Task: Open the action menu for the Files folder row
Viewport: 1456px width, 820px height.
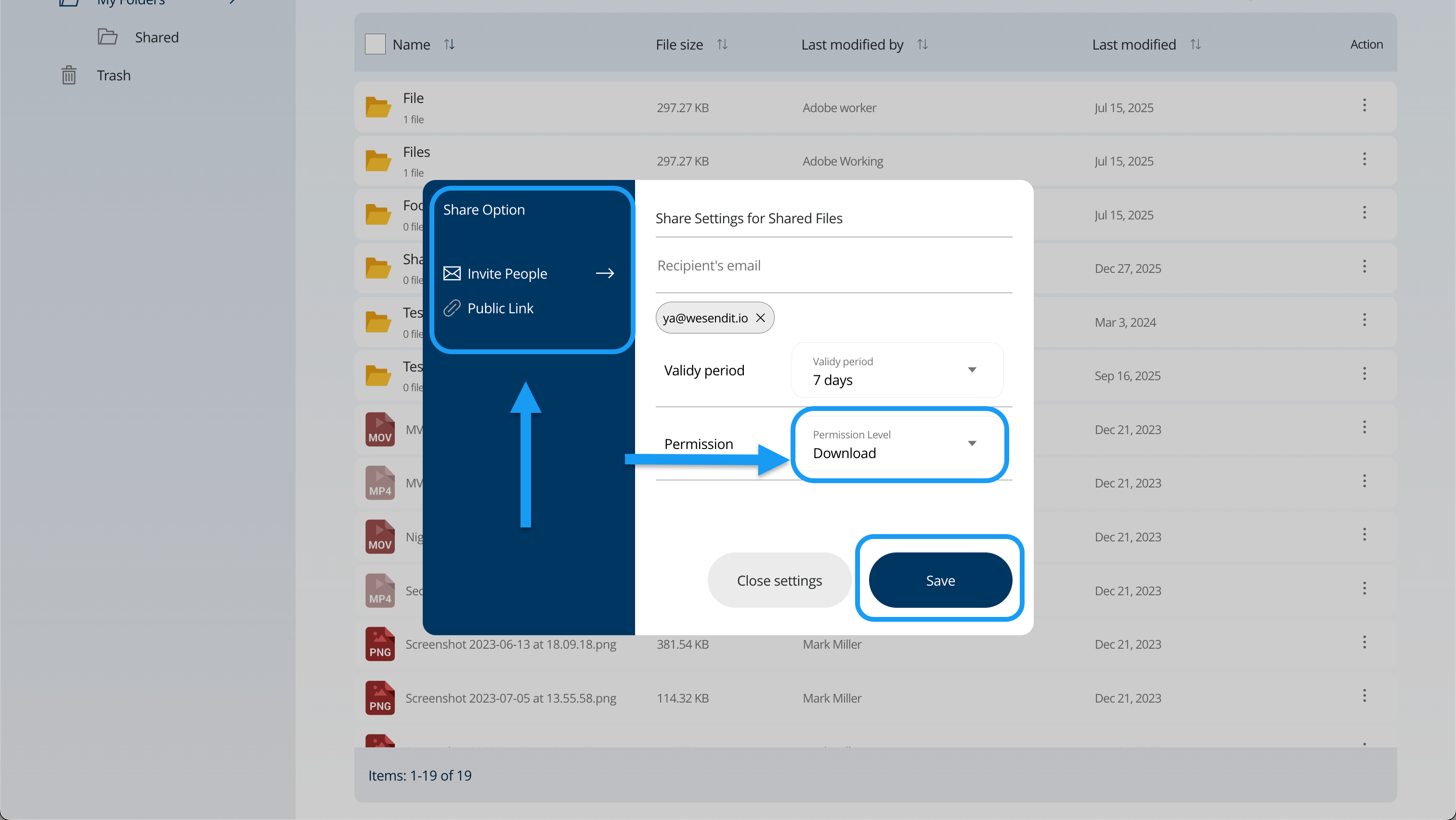Action: [1364, 159]
